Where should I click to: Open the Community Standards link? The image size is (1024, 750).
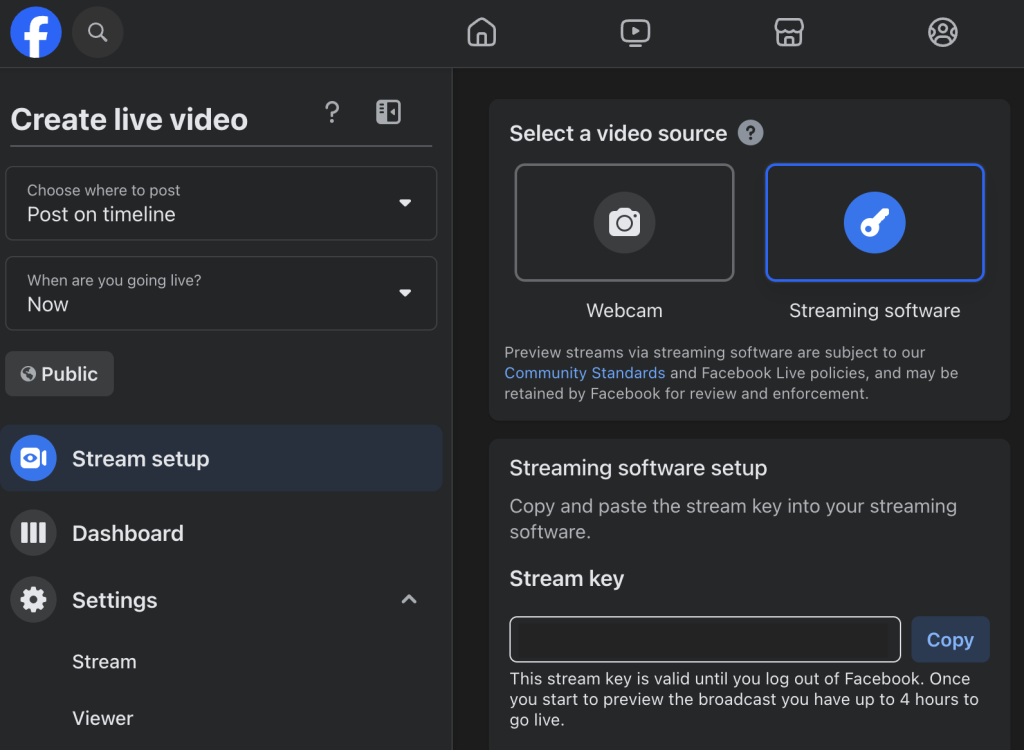584,372
